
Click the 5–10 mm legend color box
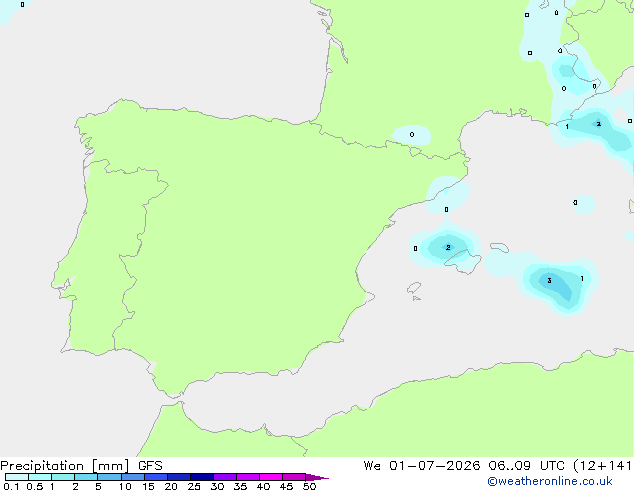[x=109, y=477]
